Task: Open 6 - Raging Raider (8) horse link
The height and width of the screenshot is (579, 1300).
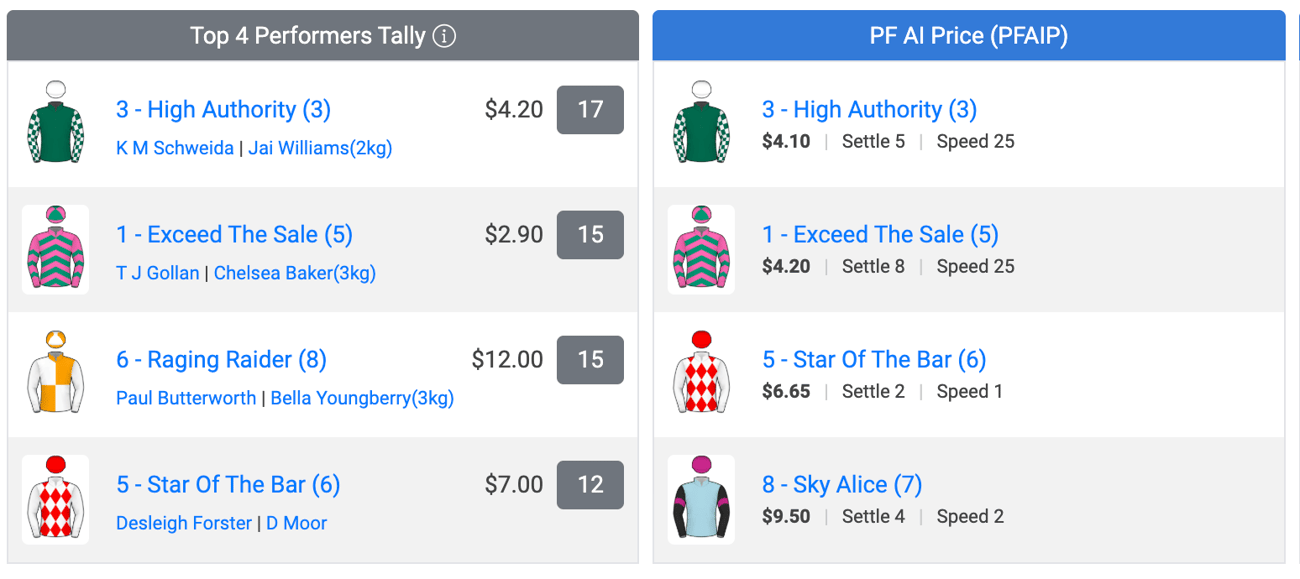Action: pos(221,360)
